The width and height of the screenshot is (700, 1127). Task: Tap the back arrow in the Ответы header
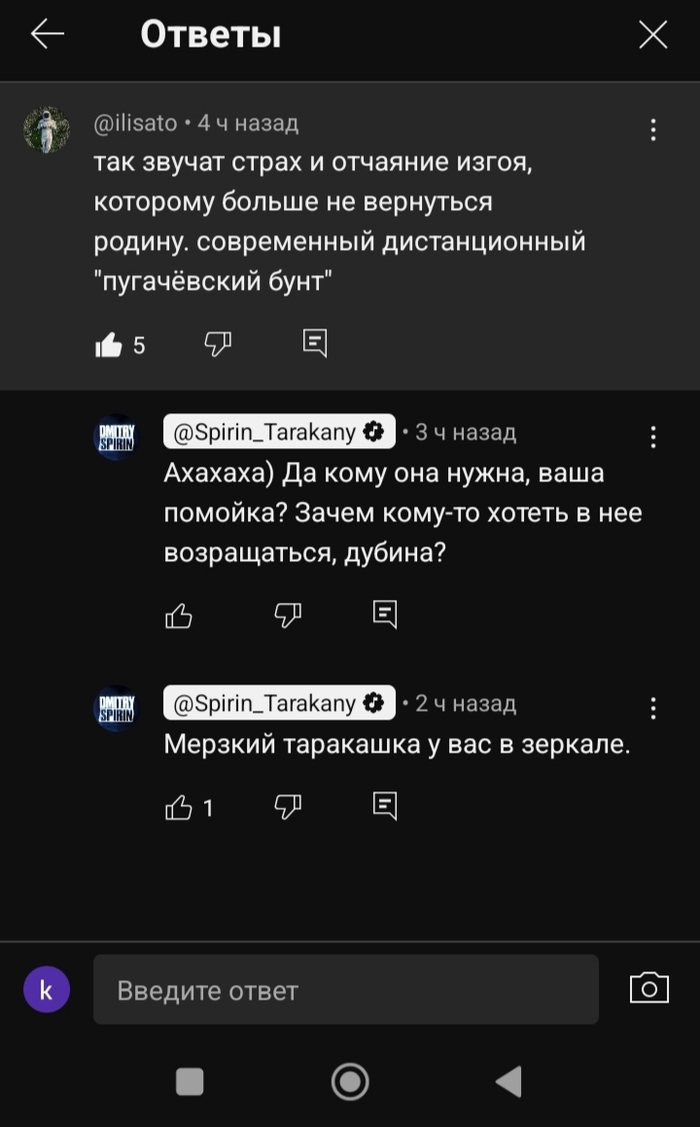pos(47,35)
